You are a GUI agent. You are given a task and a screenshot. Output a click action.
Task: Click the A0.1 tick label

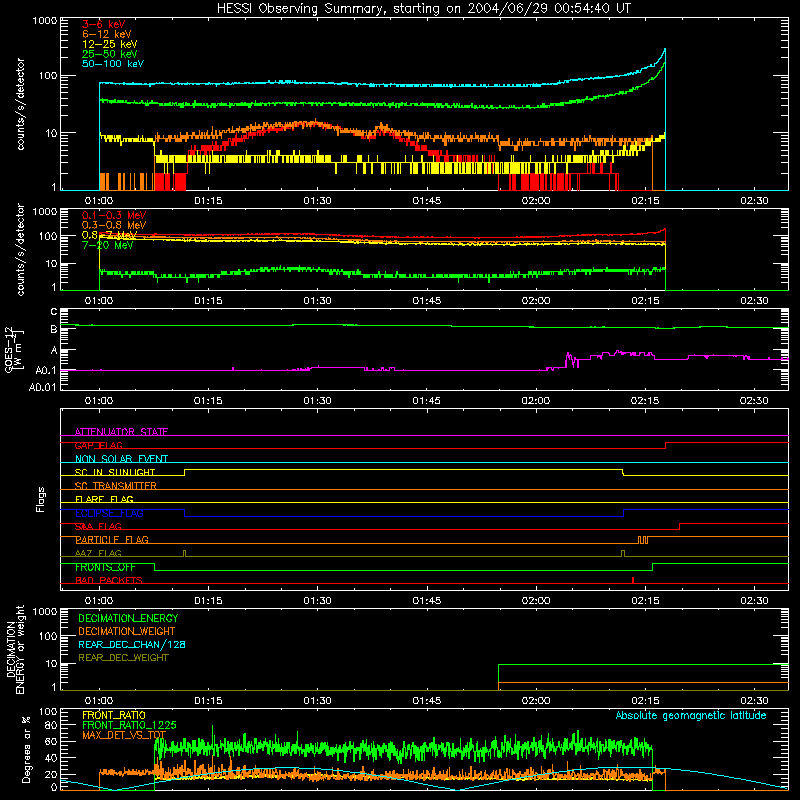(x=45, y=370)
